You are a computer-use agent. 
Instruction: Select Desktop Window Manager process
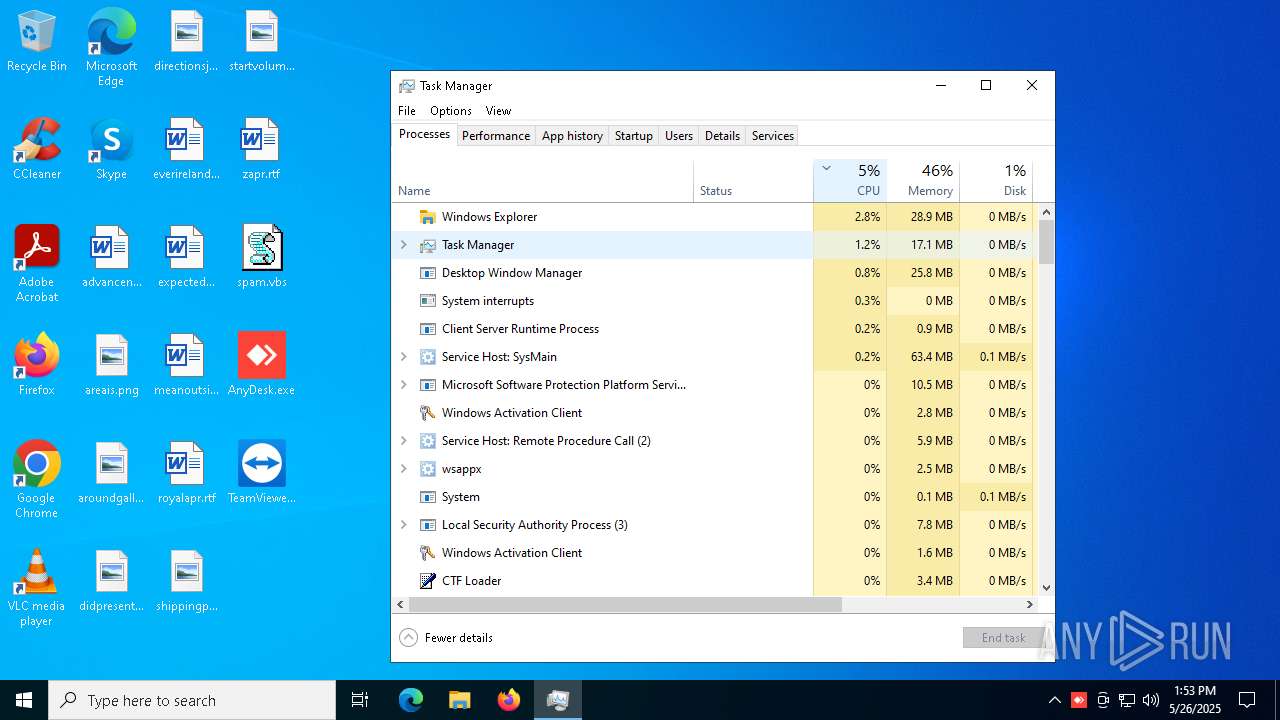[715, 273]
